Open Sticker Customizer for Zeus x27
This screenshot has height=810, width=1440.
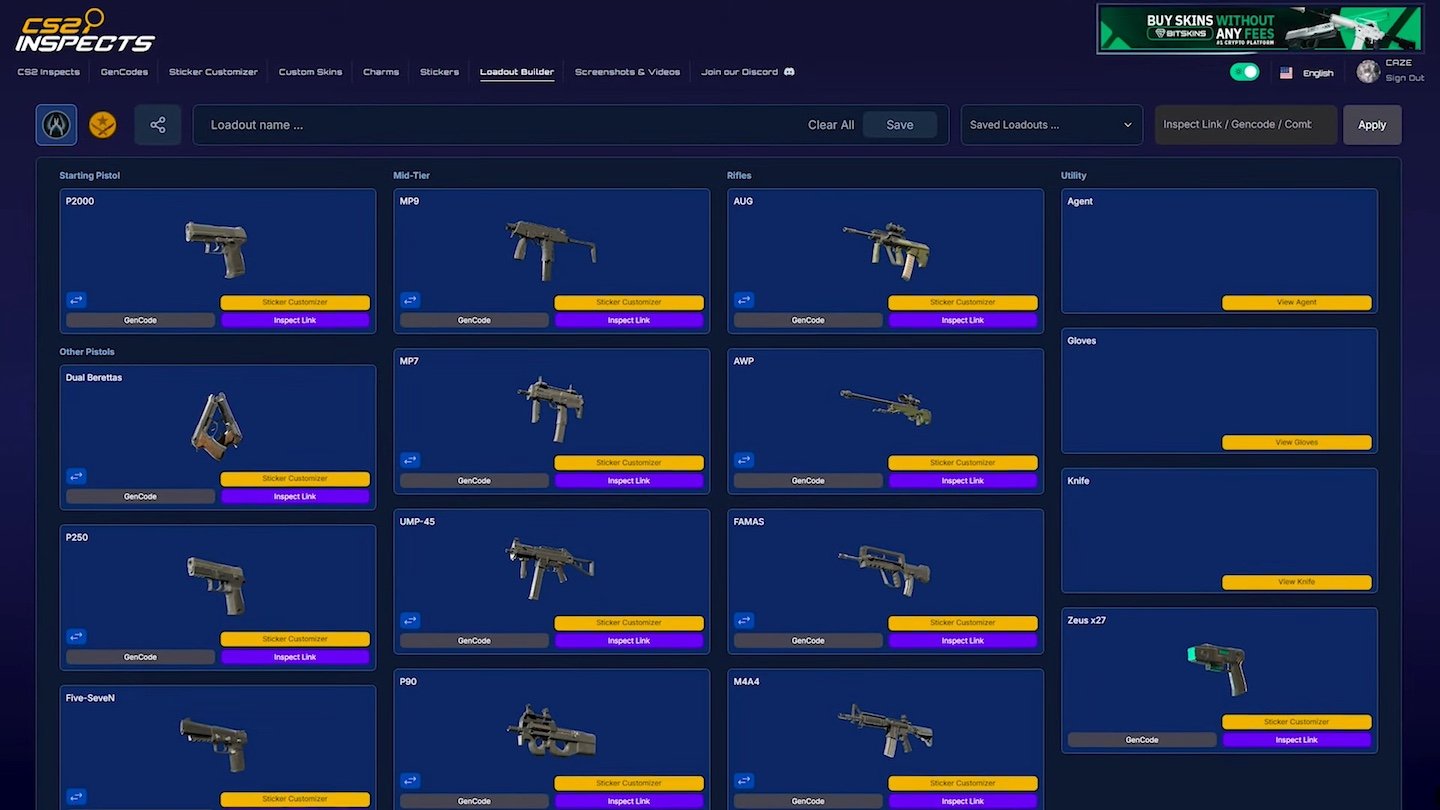[x=1296, y=722]
